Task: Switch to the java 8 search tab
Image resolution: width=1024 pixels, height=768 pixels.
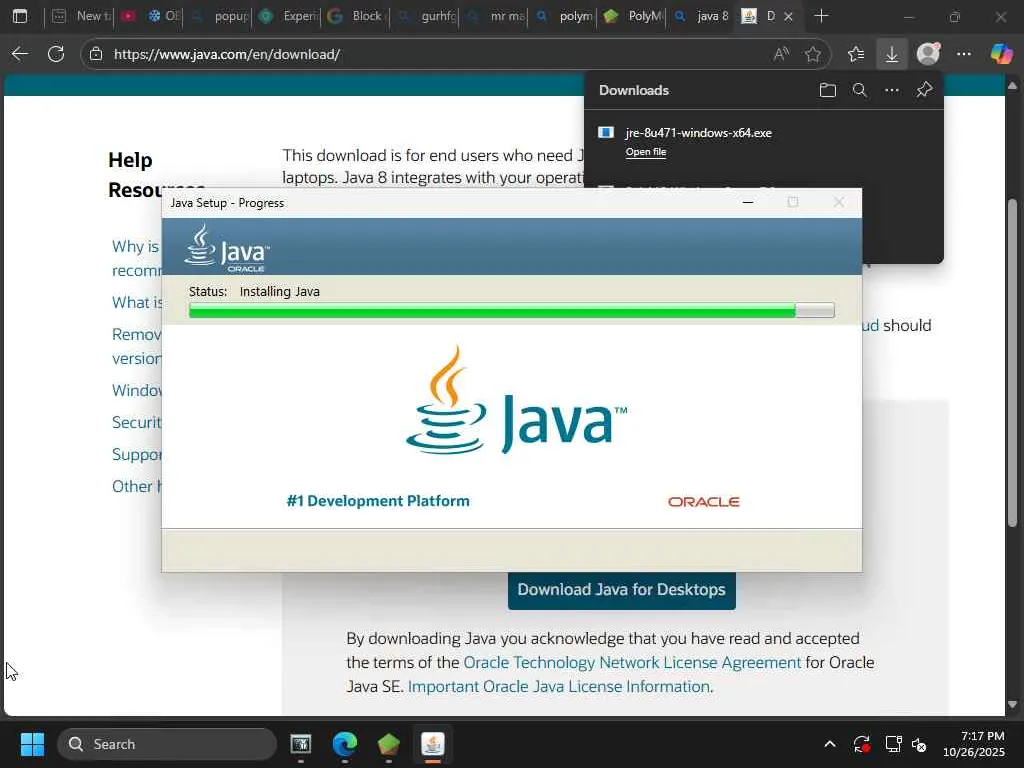Action: click(x=701, y=16)
